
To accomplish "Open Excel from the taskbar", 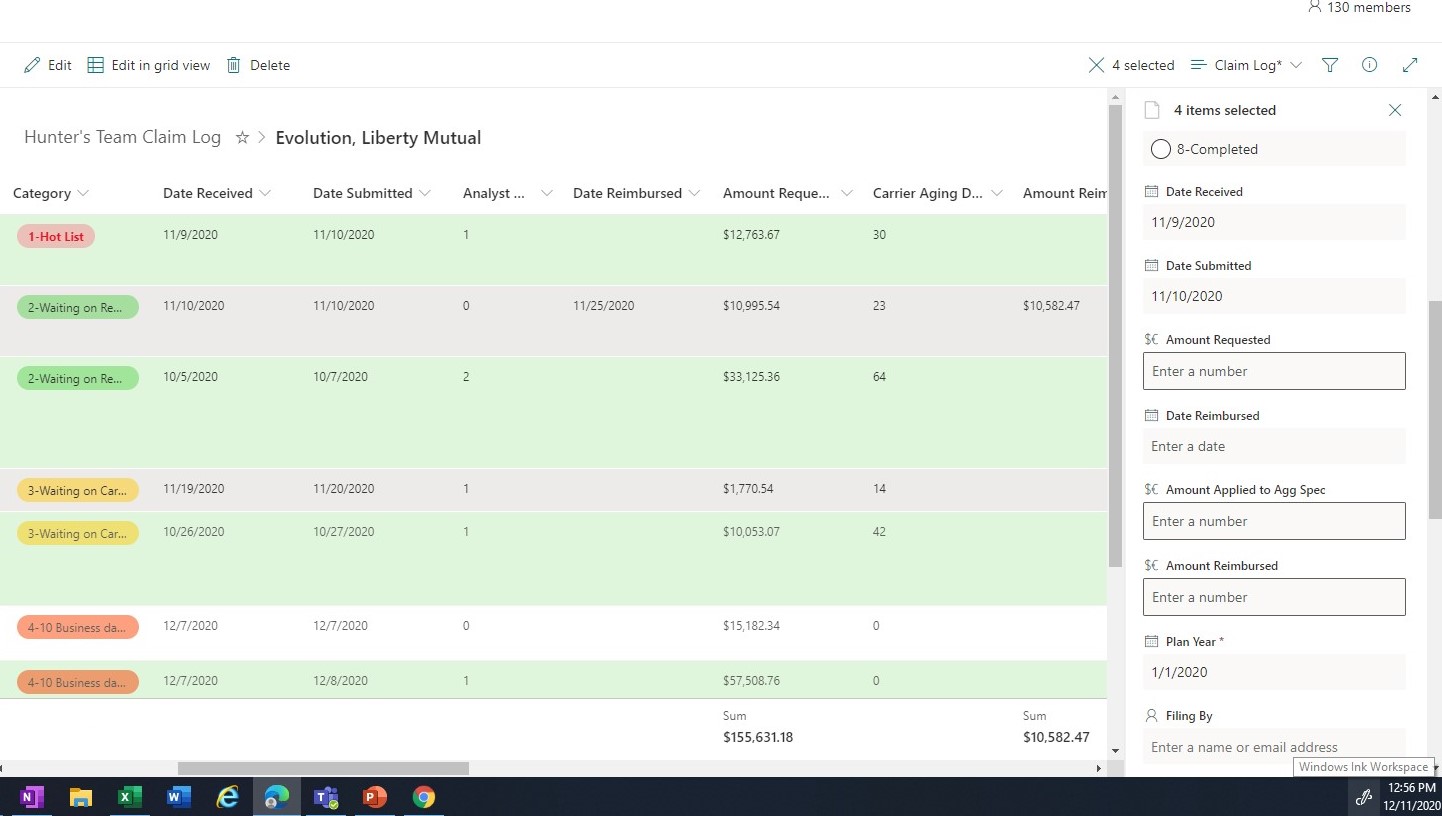I will [130, 797].
